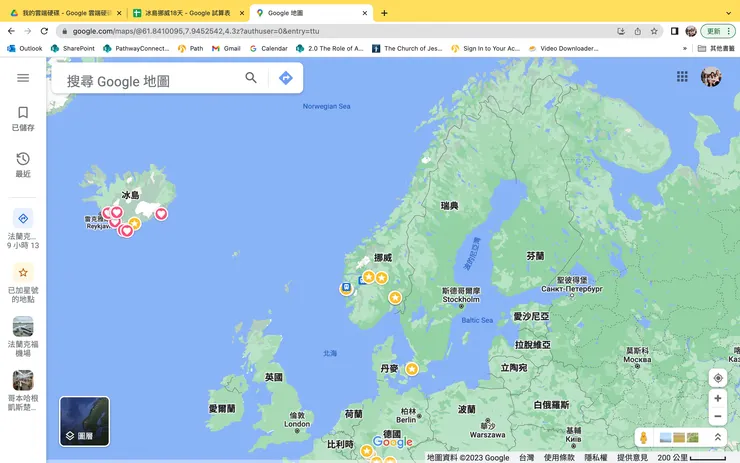Screen dimensions: 740x463
Task: Open the Google apps grid
Action: (x=682, y=76)
